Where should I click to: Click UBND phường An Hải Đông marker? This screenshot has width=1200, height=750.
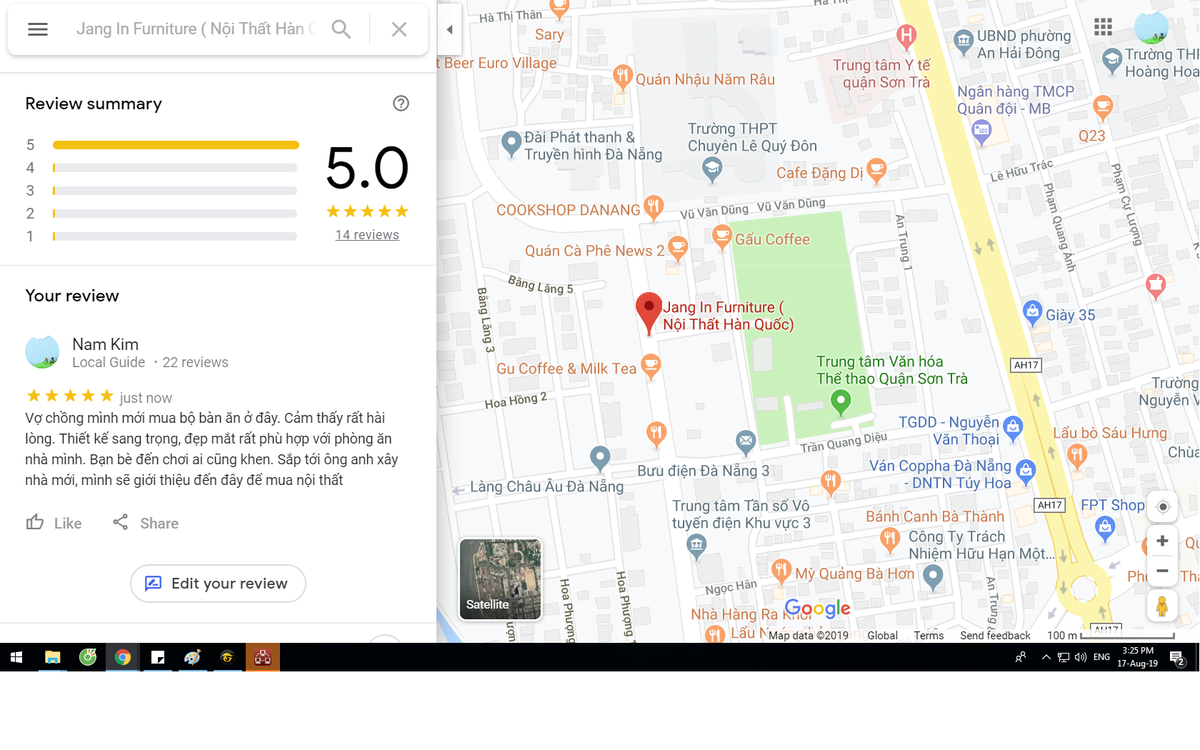tap(963, 41)
